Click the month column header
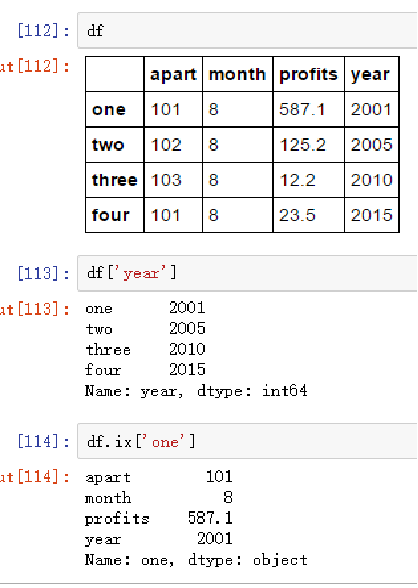 (x=238, y=74)
